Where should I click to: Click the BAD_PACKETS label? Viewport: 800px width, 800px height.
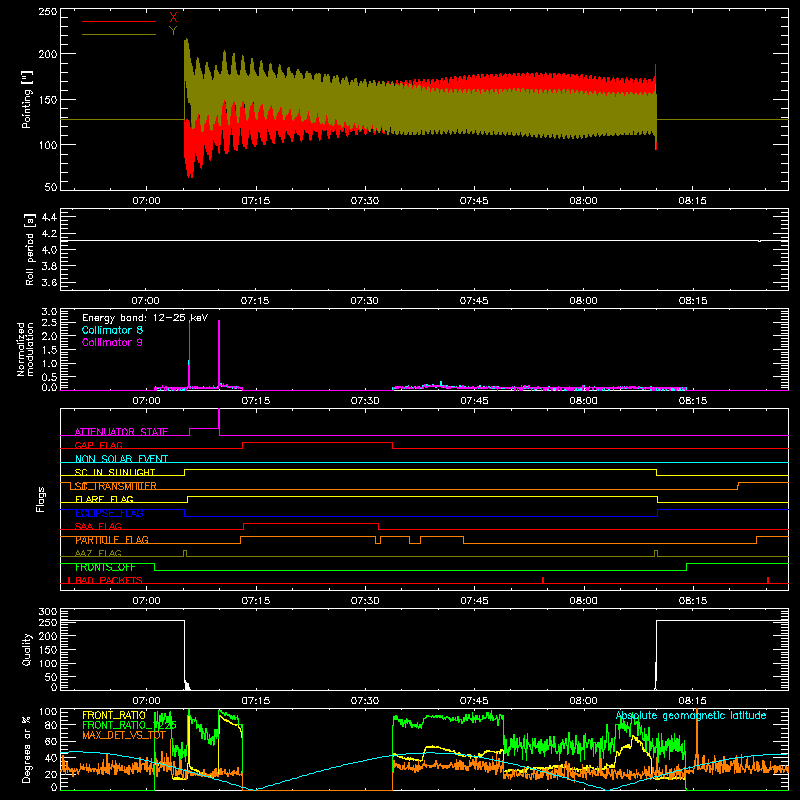click(109, 580)
